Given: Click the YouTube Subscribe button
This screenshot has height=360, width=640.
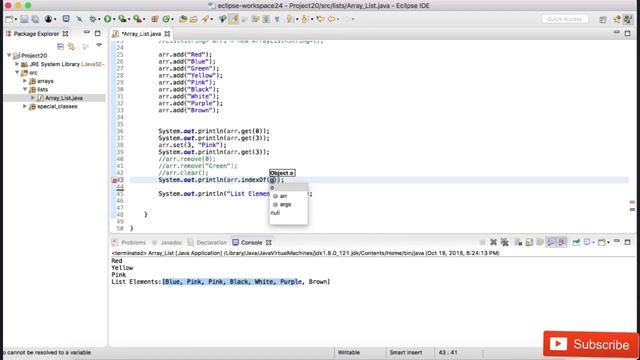Looking at the screenshot, I should 591,344.
